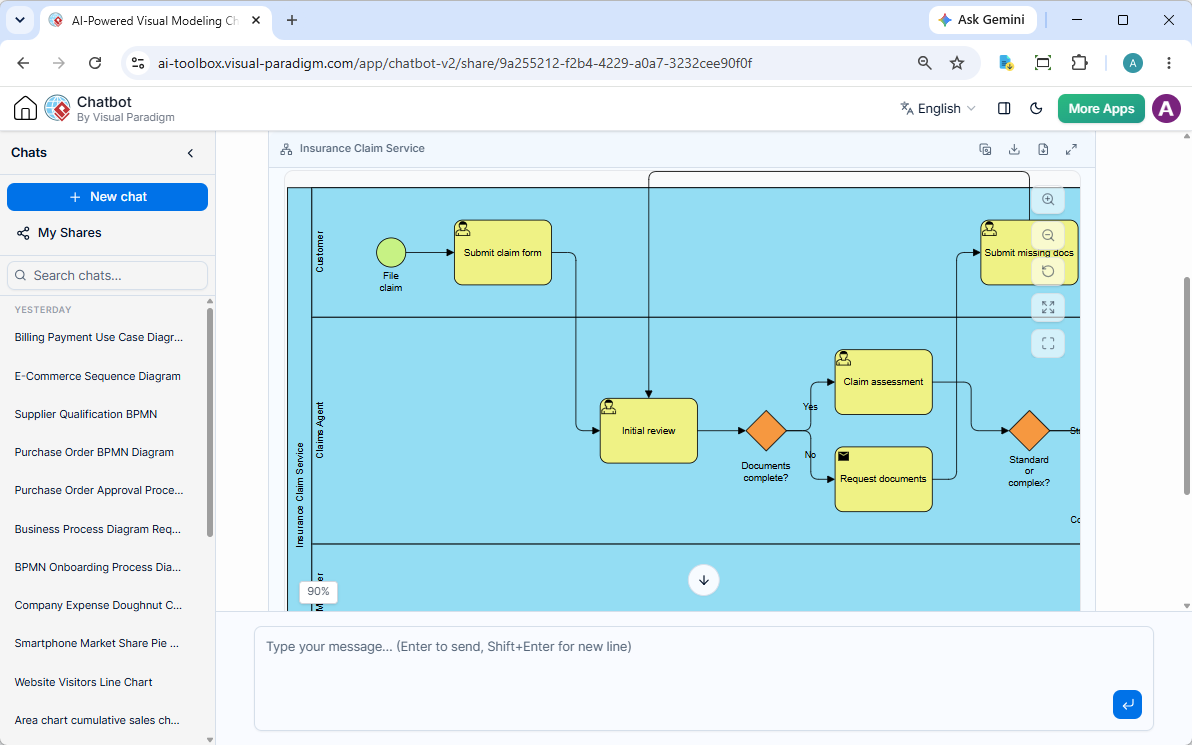Click the message input box
The height and width of the screenshot is (745, 1192).
coord(703,678)
